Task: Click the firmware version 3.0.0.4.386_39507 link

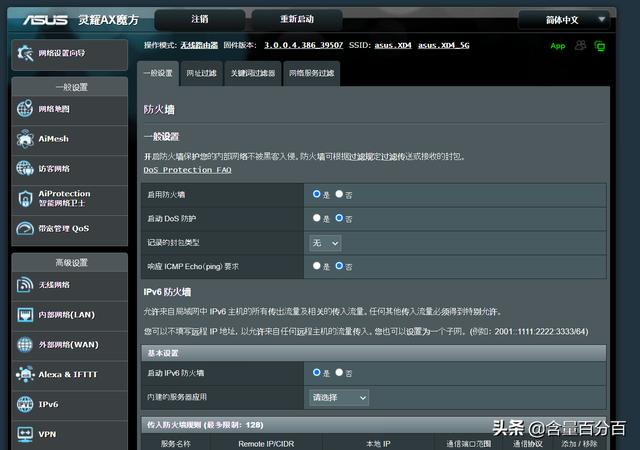Action: (x=303, y=45)
